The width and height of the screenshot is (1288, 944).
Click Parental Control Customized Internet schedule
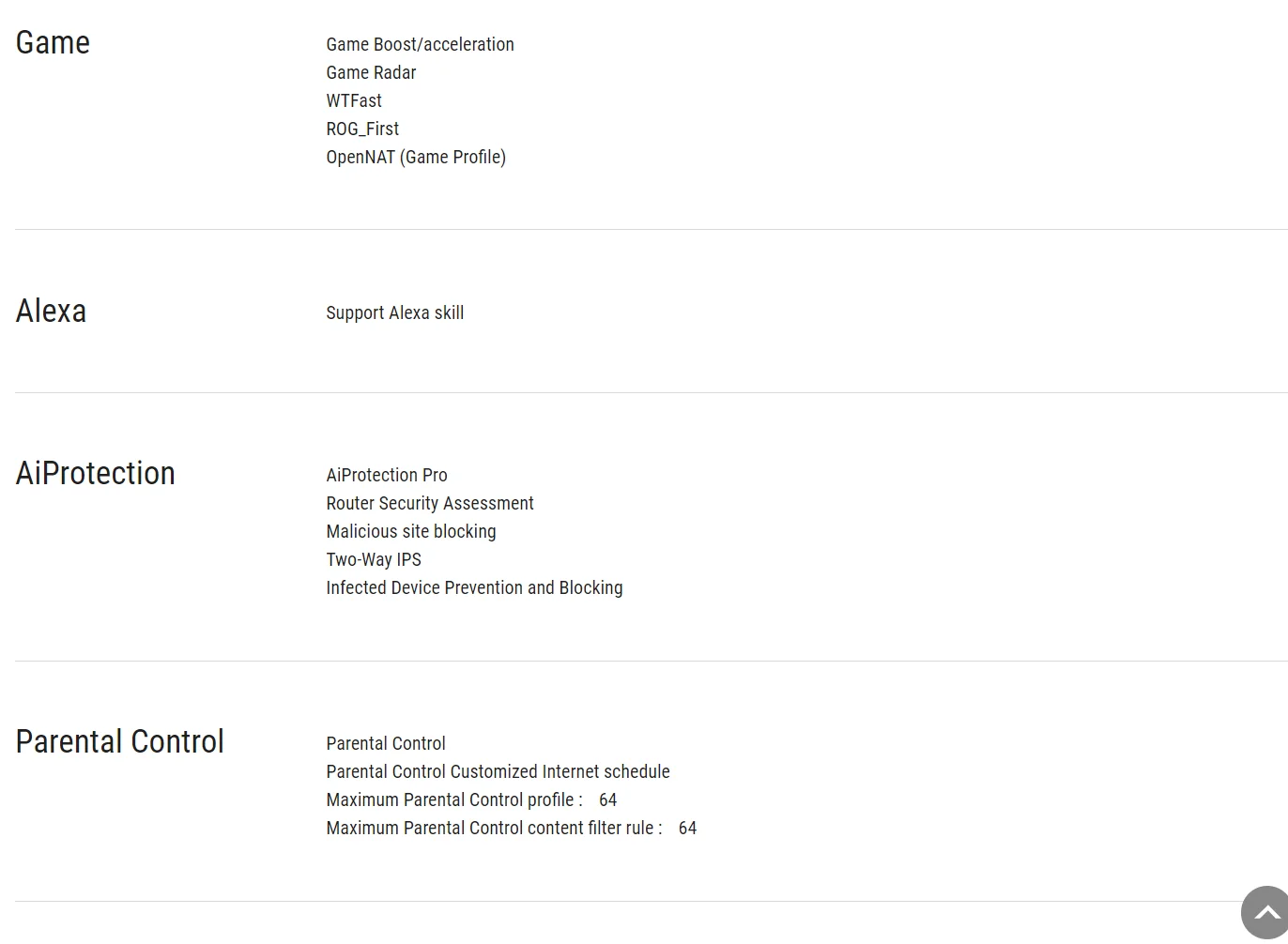coord(498,771)
